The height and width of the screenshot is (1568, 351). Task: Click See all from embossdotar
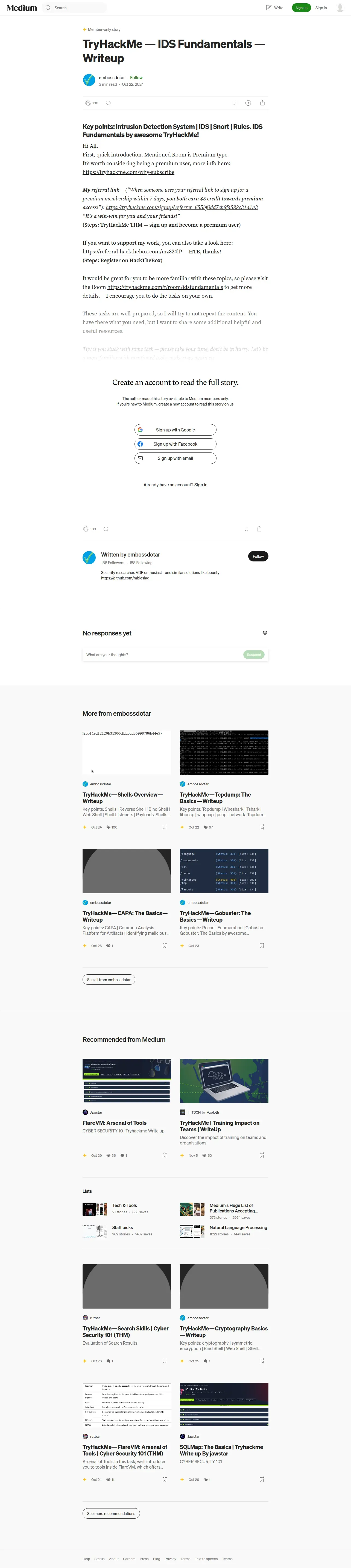(109, 980)
